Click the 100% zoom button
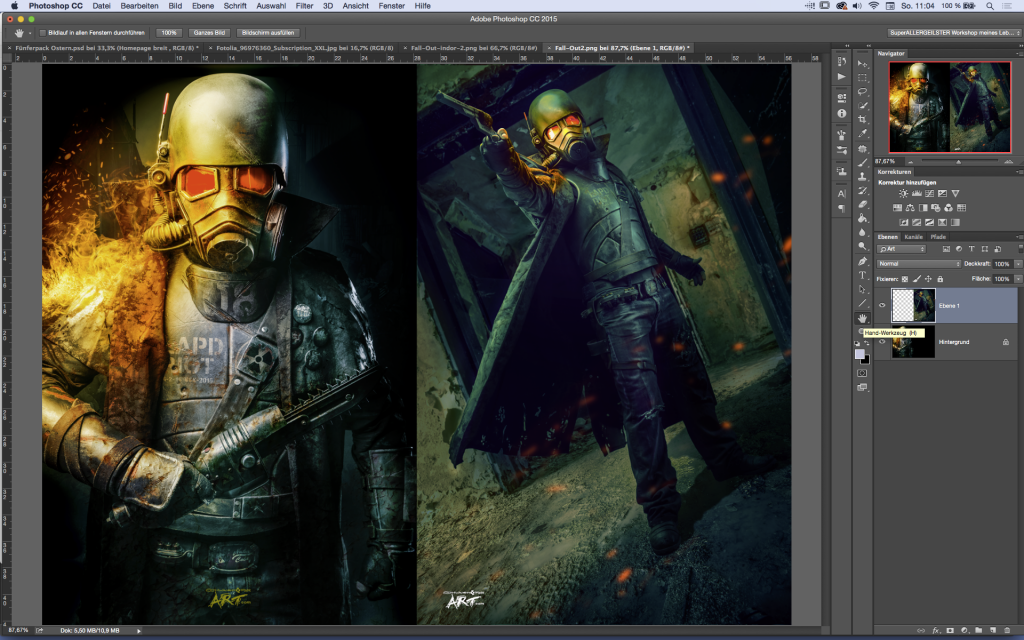The height and width of the screenshot is (640, 1024). (x=169, y=33)
